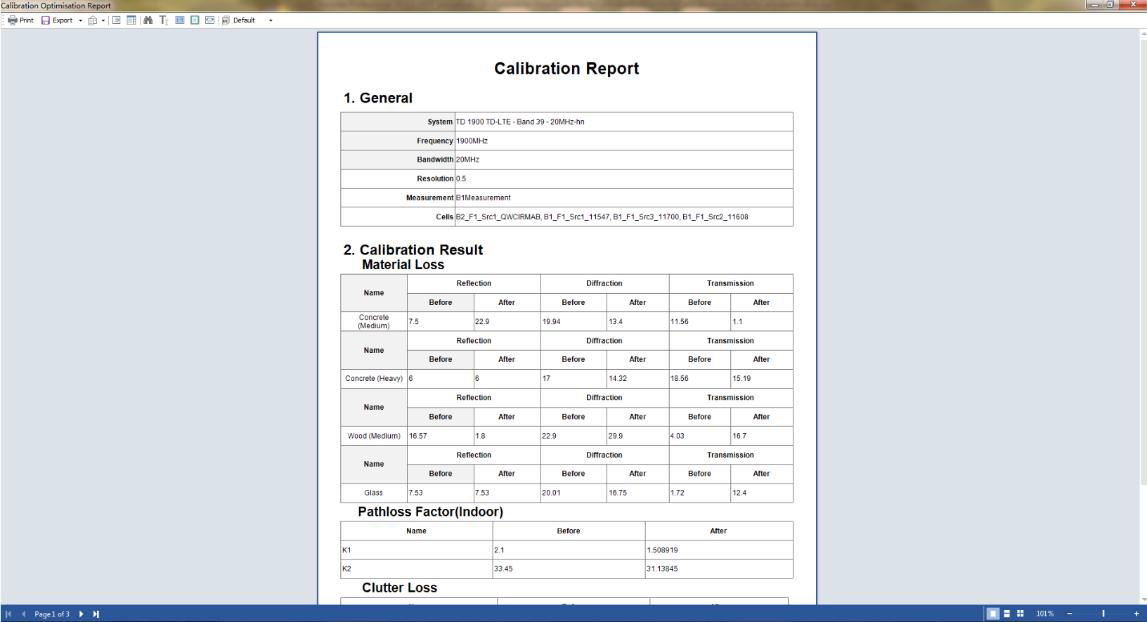1147x622 pixels.
Task: Click the binoculars Find icon
Action: tap(147, 20)
